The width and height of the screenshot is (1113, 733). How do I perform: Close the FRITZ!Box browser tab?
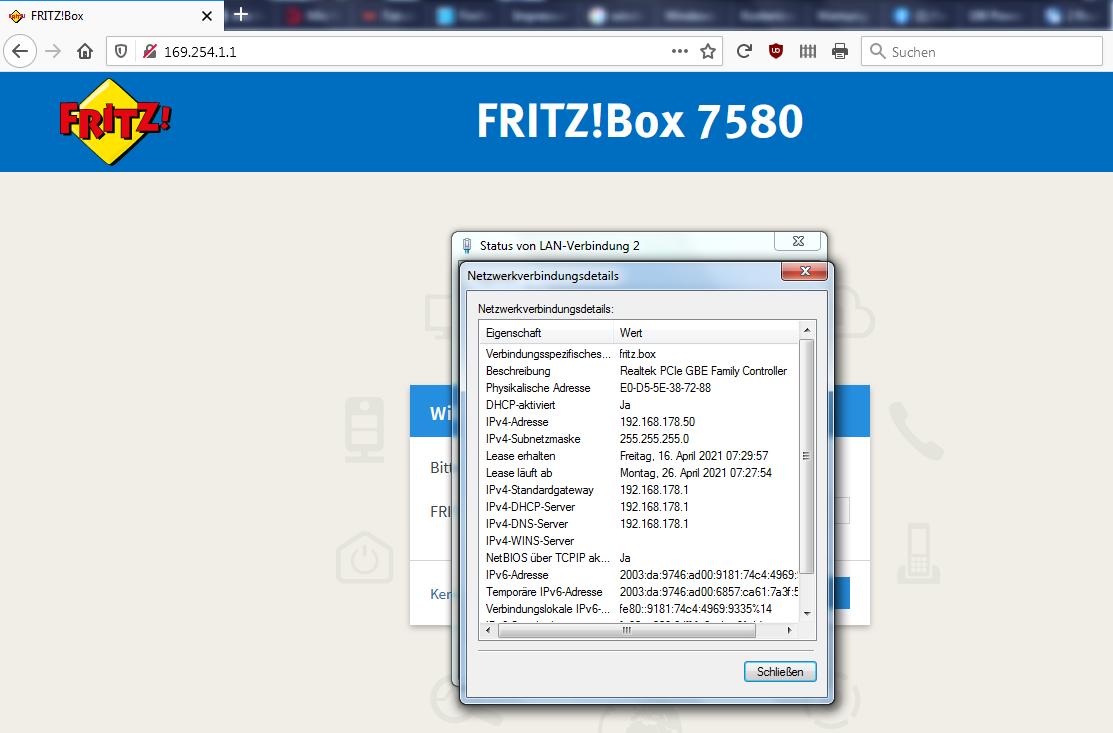tap(207, 16)
